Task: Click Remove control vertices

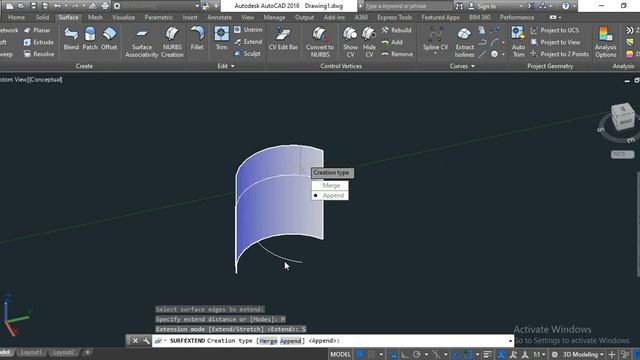Action: pos(397,54)
